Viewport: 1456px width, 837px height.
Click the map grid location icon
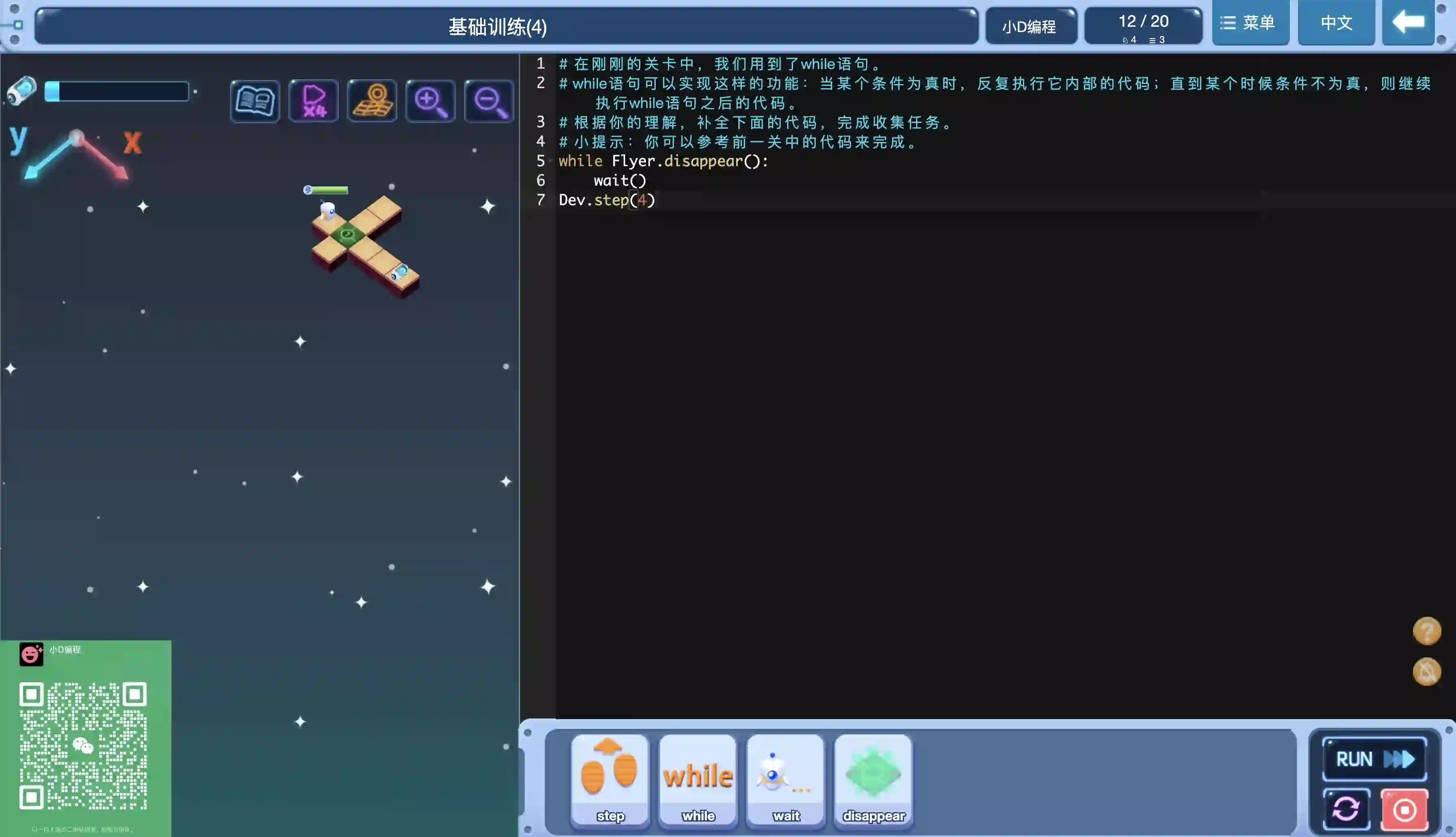[373, 101]
